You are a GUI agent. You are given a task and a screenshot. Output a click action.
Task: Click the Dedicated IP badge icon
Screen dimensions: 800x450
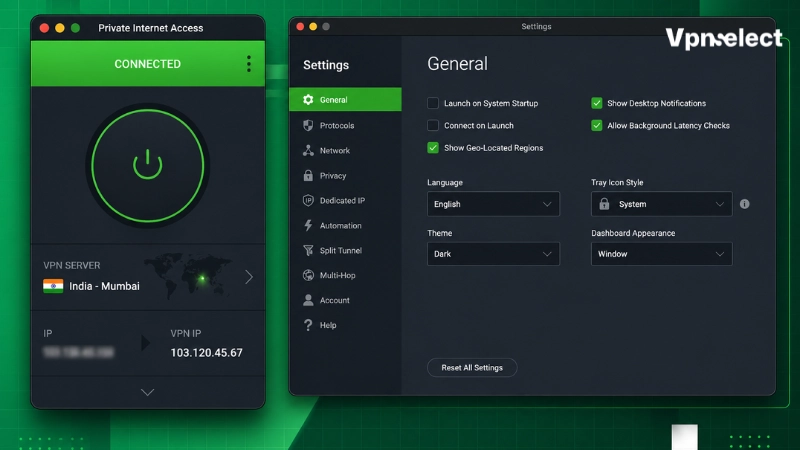[308, 201]
